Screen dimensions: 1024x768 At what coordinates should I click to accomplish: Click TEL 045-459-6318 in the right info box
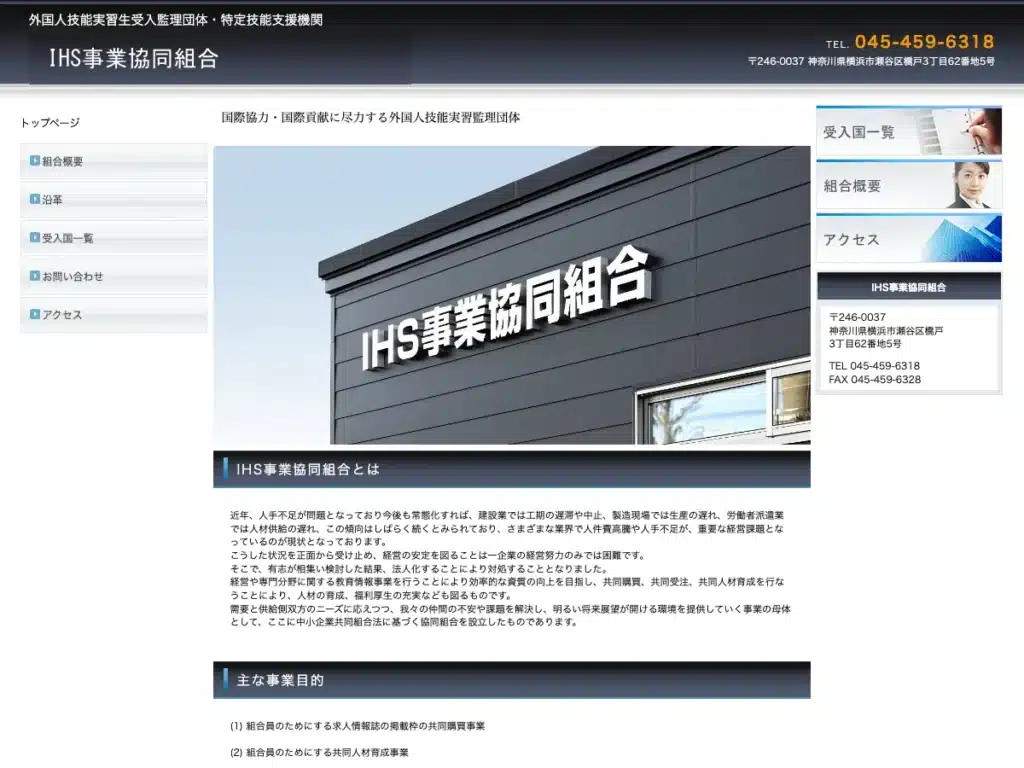874,366
